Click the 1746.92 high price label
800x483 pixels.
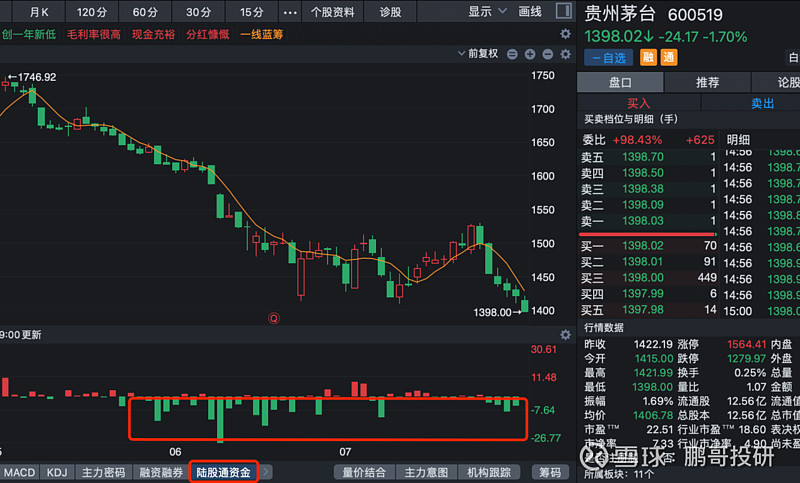pos(37,77)
